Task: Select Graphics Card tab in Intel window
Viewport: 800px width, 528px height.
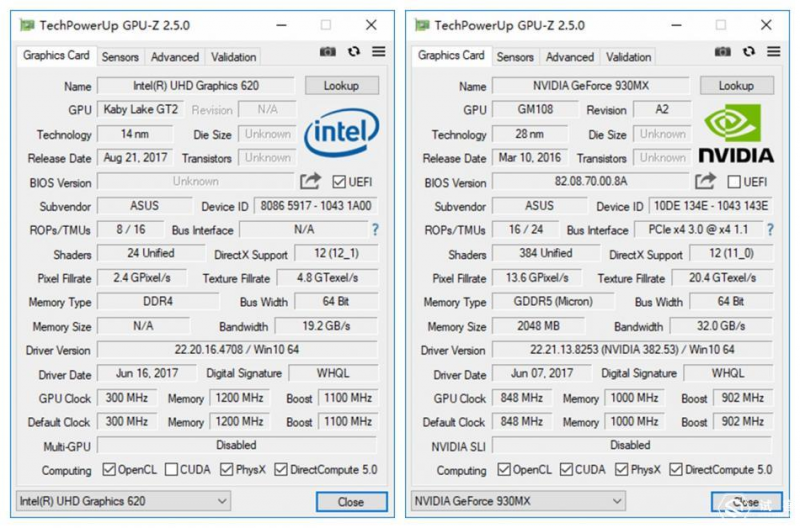Action: click(x=56, y=55)
